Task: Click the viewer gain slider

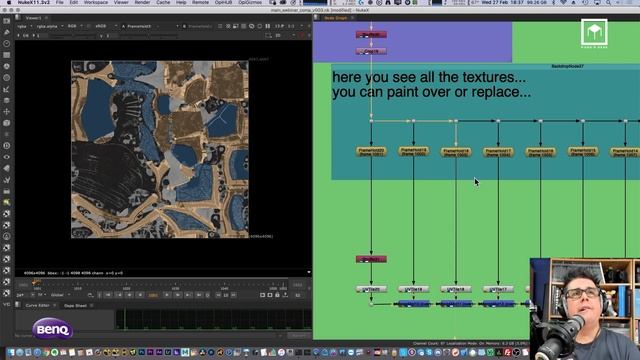Action: [x=73, y=36]
